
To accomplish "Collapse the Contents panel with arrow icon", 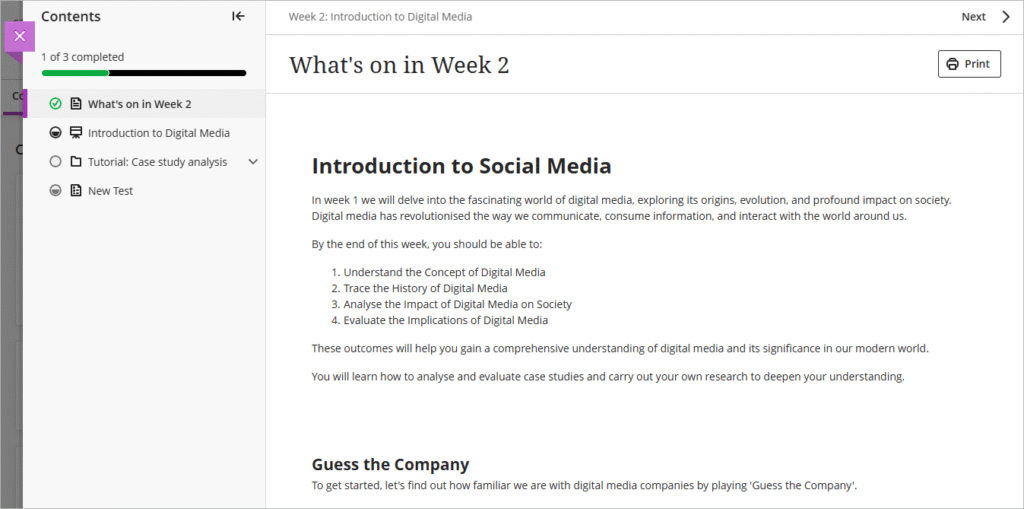I will click(x=238, y=16).
